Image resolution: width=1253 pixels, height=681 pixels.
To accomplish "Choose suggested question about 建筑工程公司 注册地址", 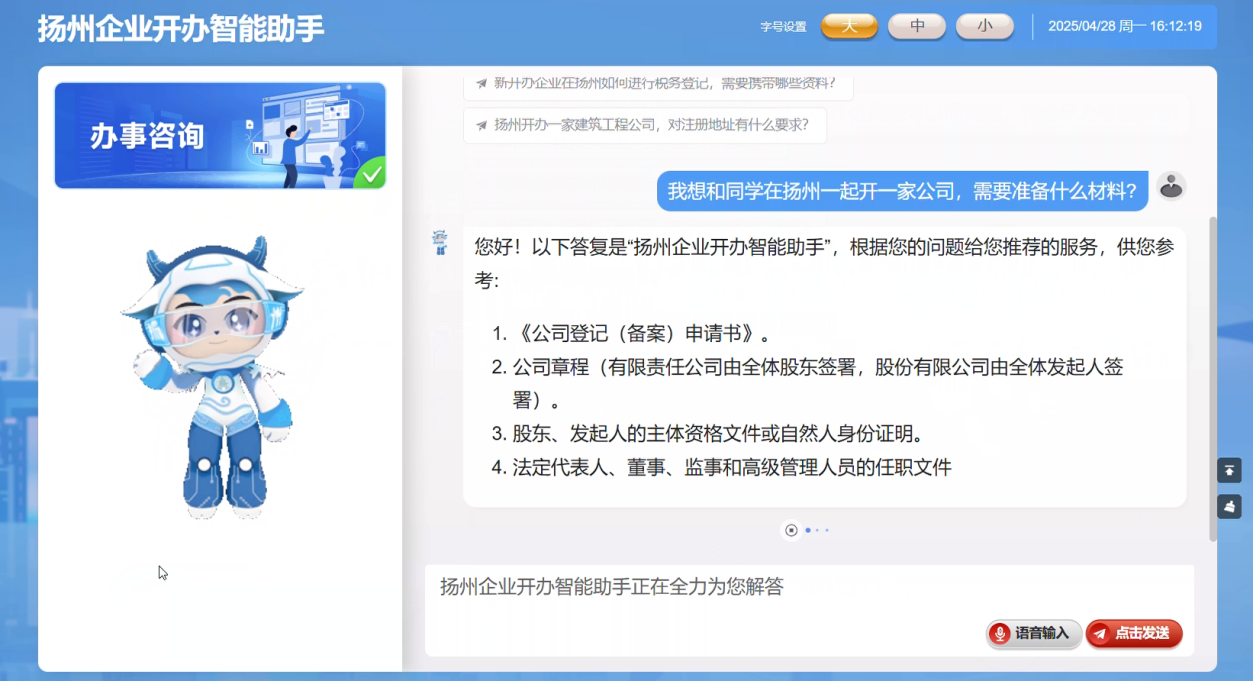I will (651, 125).
